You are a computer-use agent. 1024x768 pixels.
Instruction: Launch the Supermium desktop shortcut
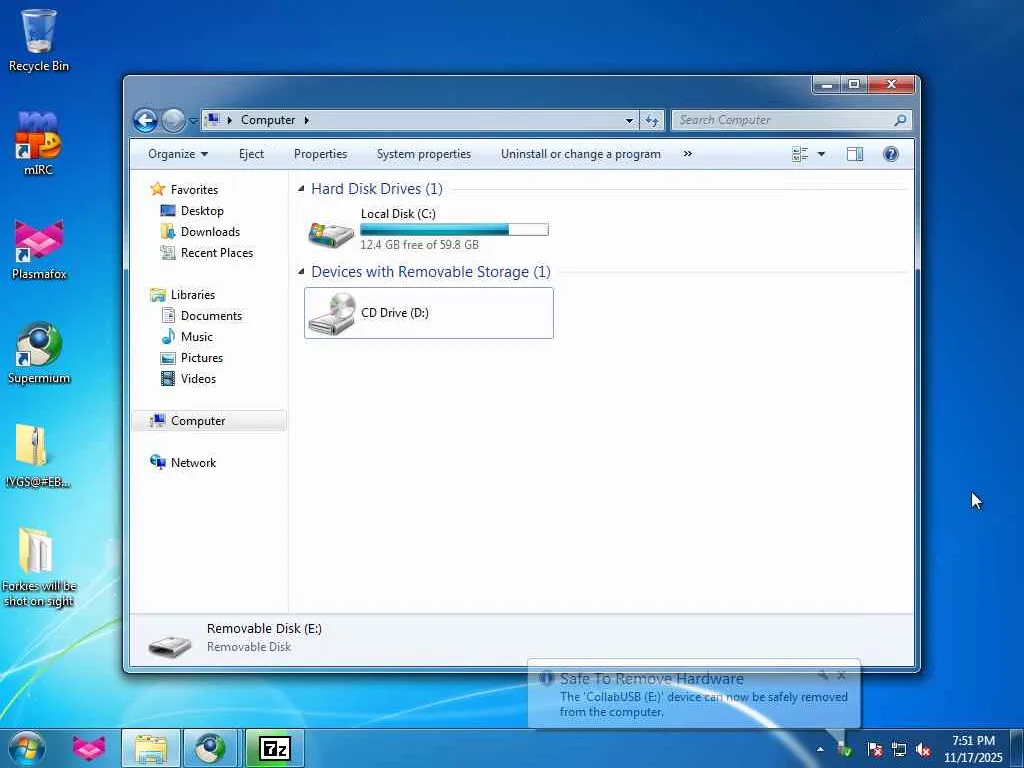pos(39,353)
